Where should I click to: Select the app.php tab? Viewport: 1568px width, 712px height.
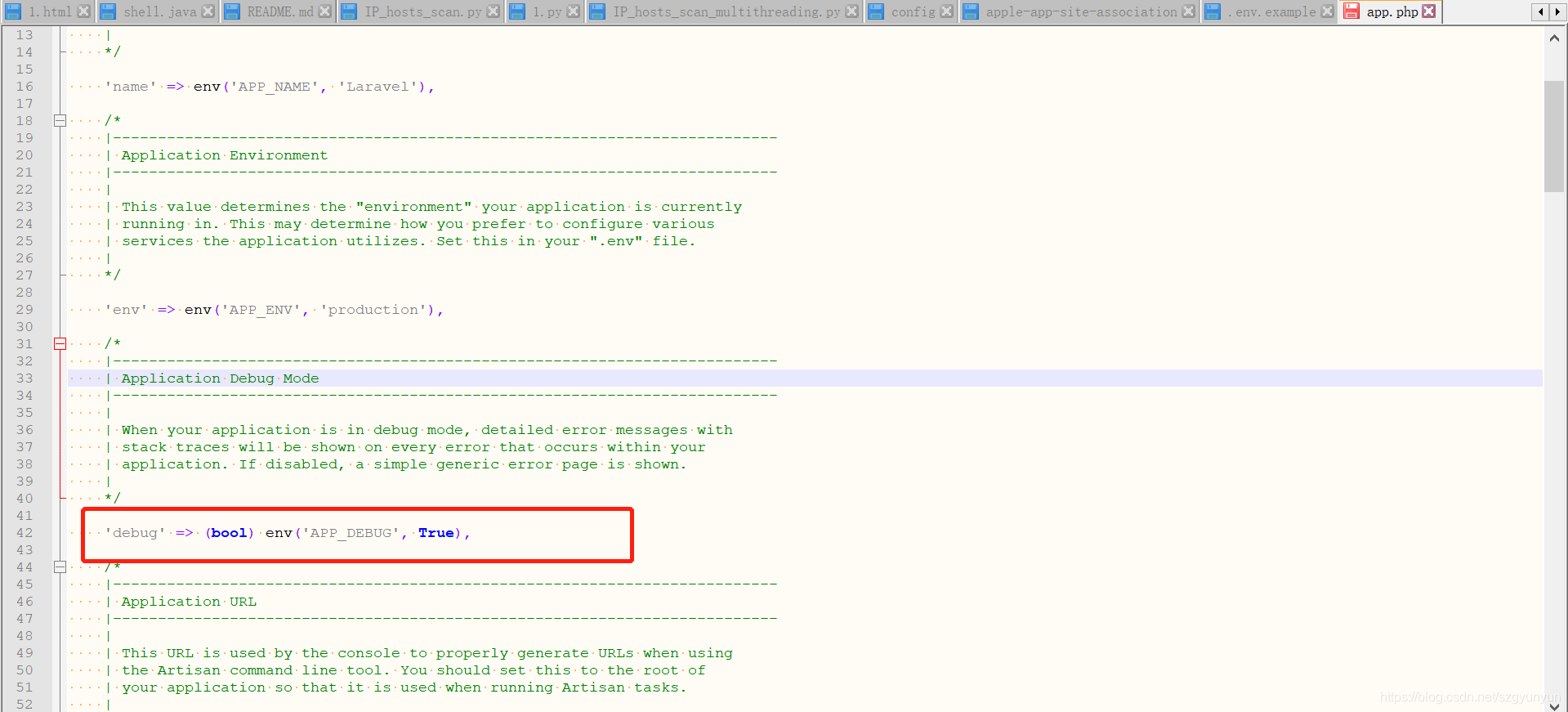(x=1392, y=11)
